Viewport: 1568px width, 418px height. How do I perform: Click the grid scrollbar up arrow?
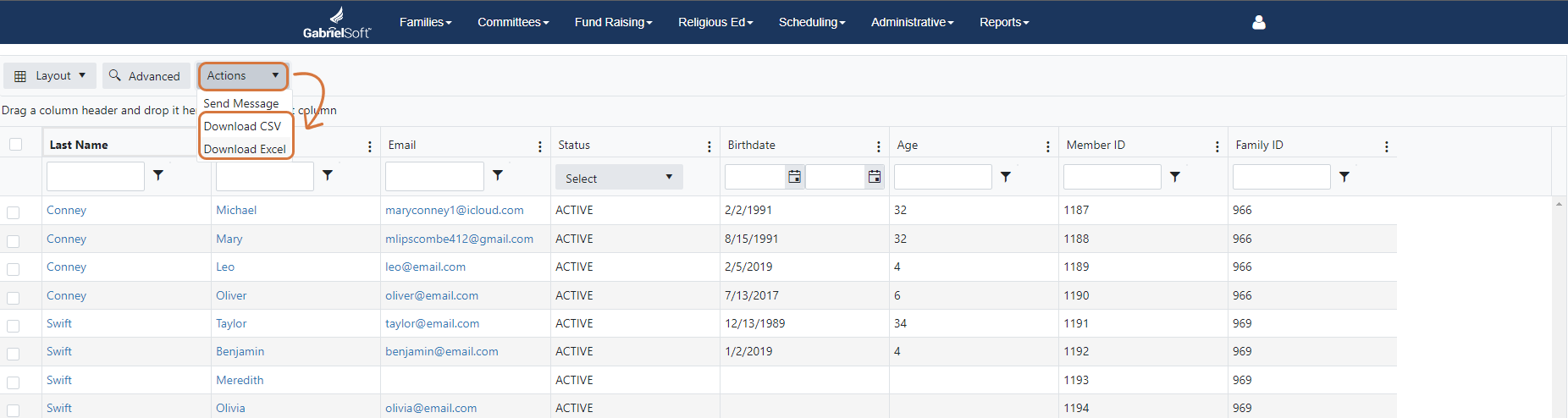(1559, 204)
